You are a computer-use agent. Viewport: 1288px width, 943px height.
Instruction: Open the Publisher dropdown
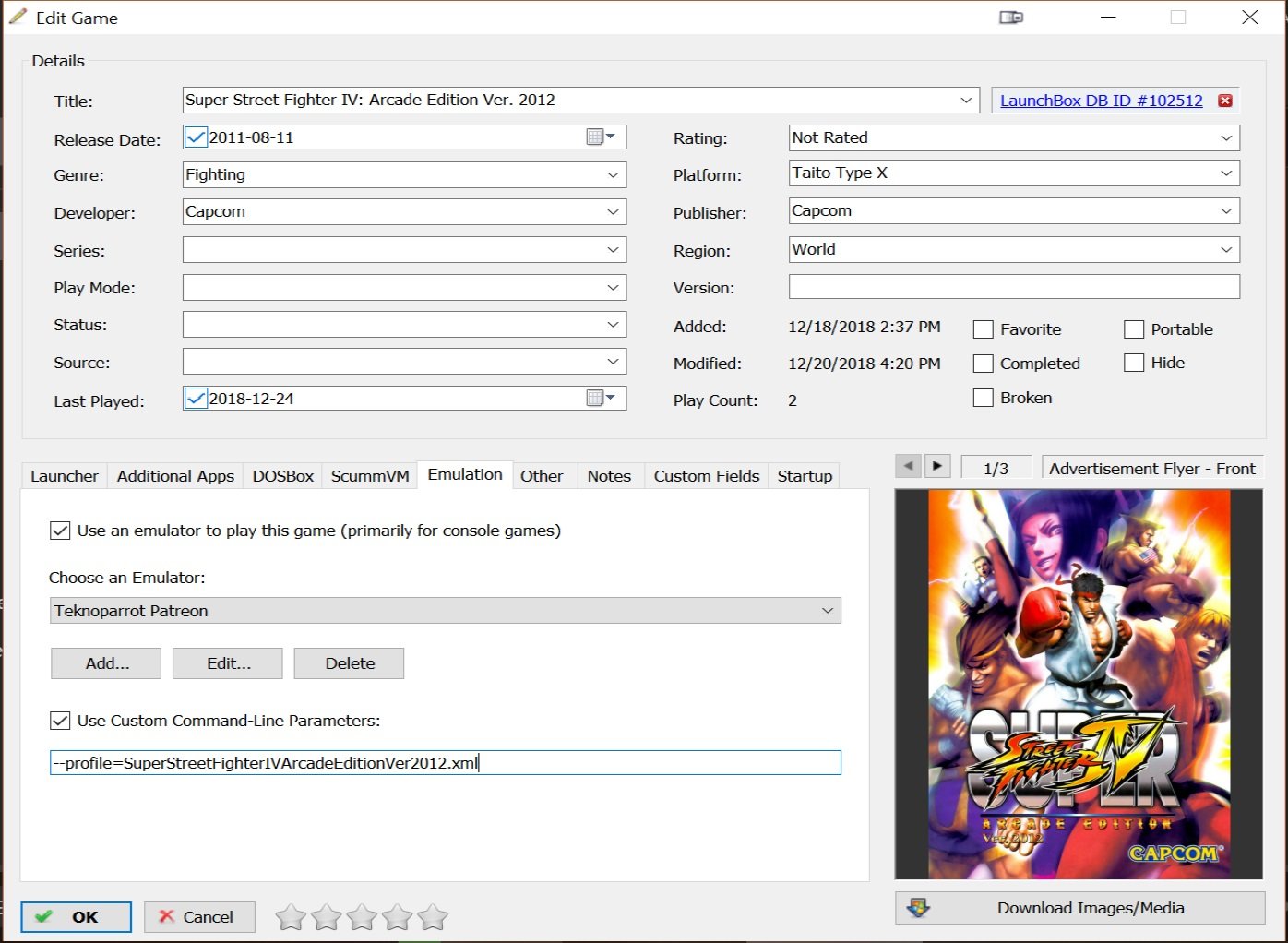(x=1226, y=211)
